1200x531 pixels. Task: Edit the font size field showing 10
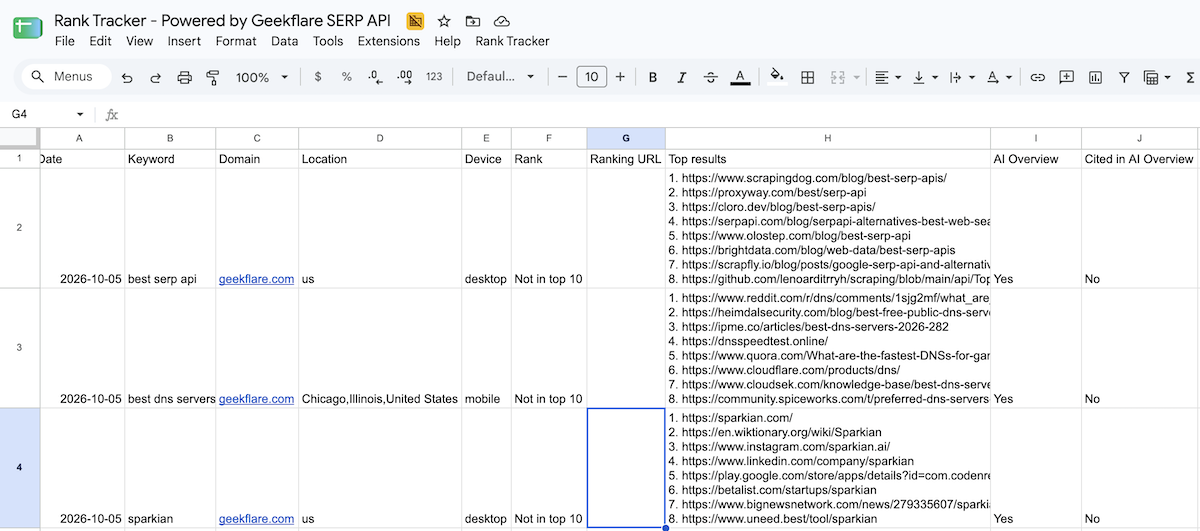(x=592, y=77)
